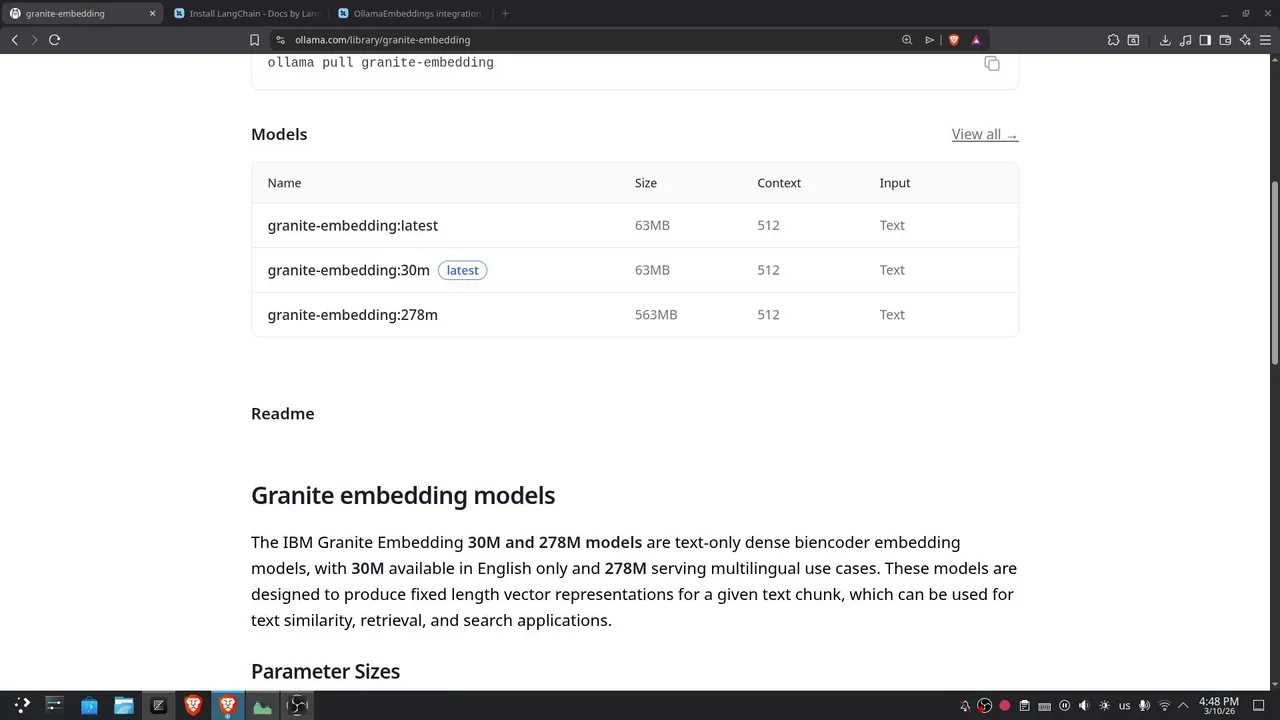
Task: Open the clock showing 4:48 PM
Action: (x=1218, y=706)
